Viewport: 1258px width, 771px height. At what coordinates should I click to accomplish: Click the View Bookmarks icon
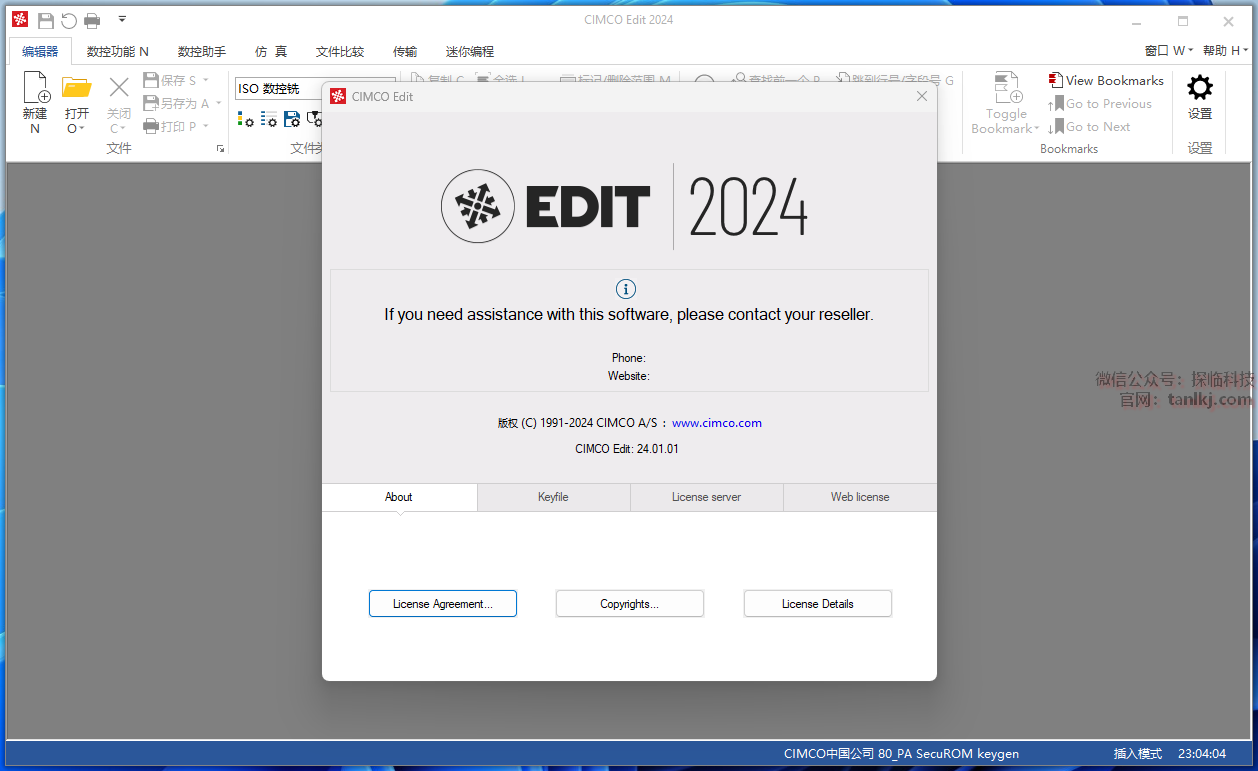coord(1055,80)
